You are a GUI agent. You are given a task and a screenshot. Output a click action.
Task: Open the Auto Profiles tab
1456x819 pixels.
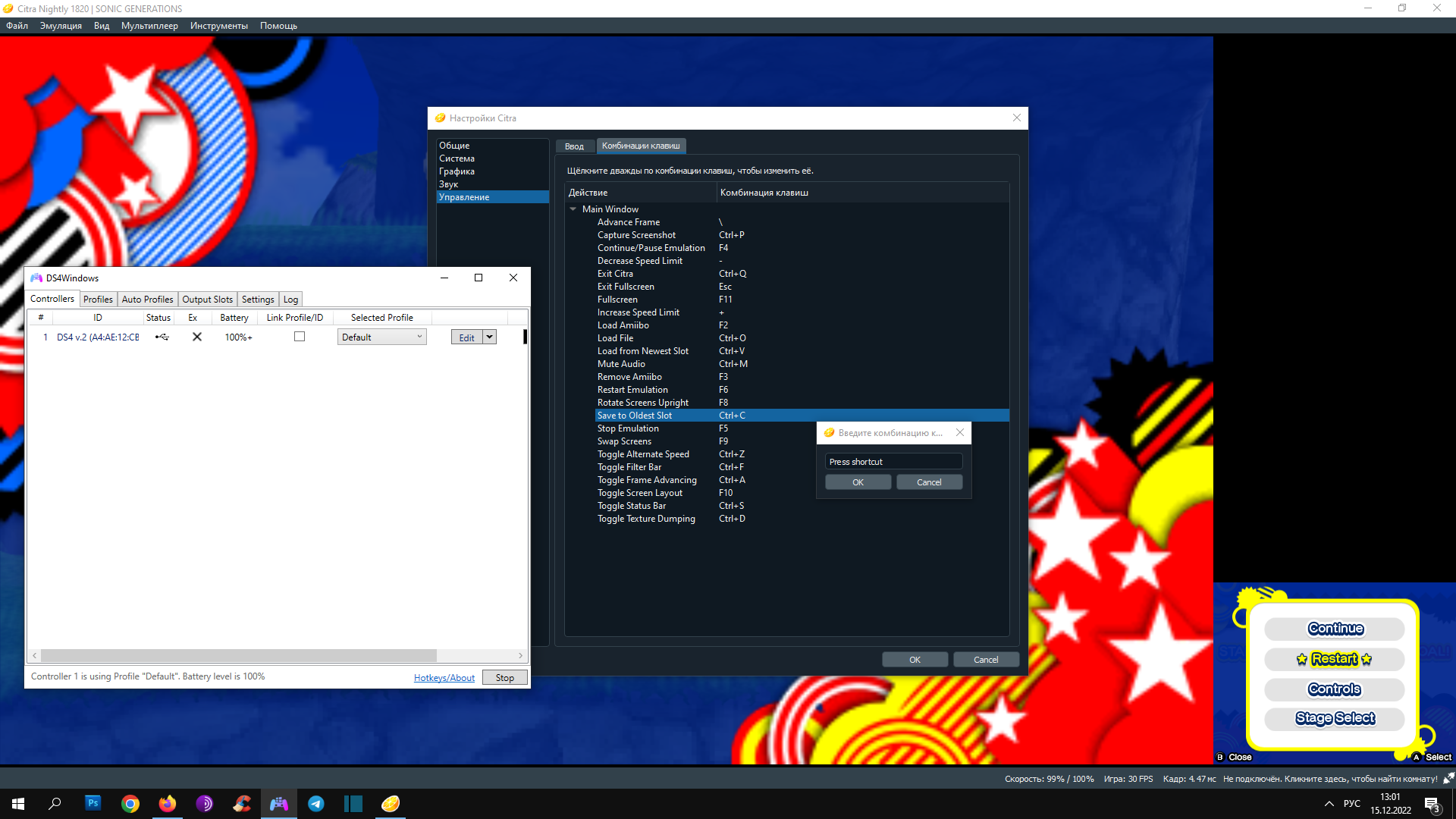coord(147,300)
